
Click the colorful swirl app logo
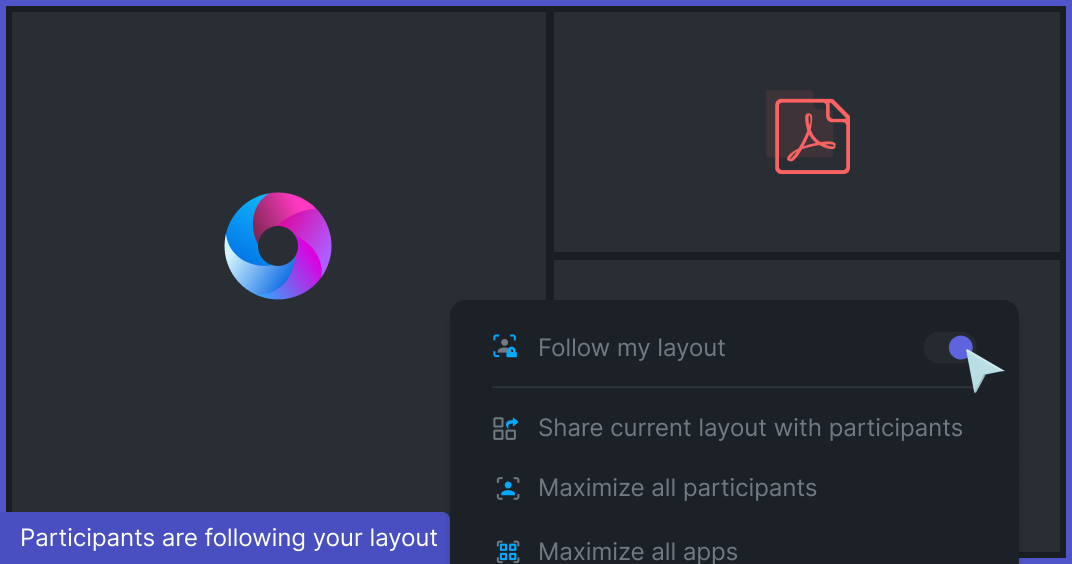[278, 246]
